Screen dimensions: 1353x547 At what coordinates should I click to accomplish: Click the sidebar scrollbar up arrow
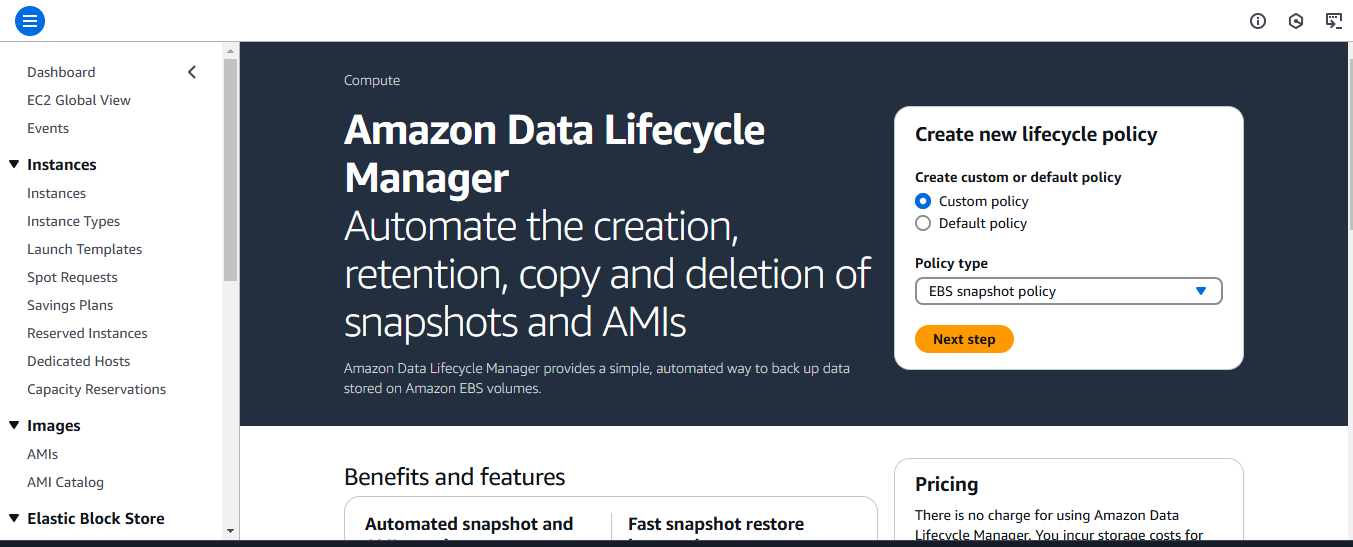230,50
